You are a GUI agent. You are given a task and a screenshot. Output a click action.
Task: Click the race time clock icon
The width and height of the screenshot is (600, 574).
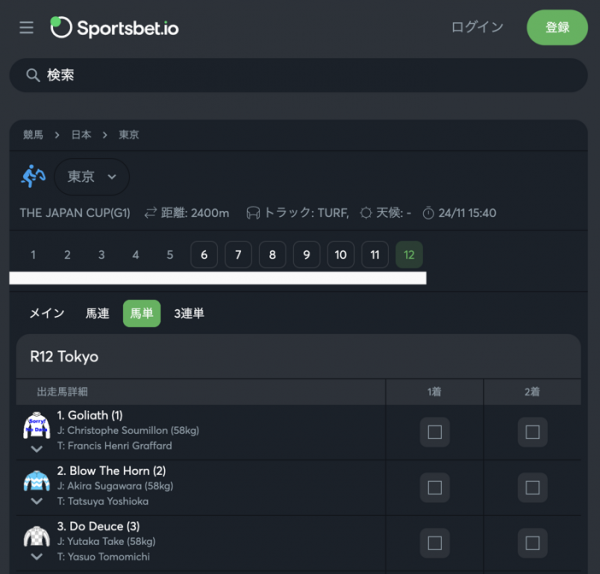tap(428, 213)
